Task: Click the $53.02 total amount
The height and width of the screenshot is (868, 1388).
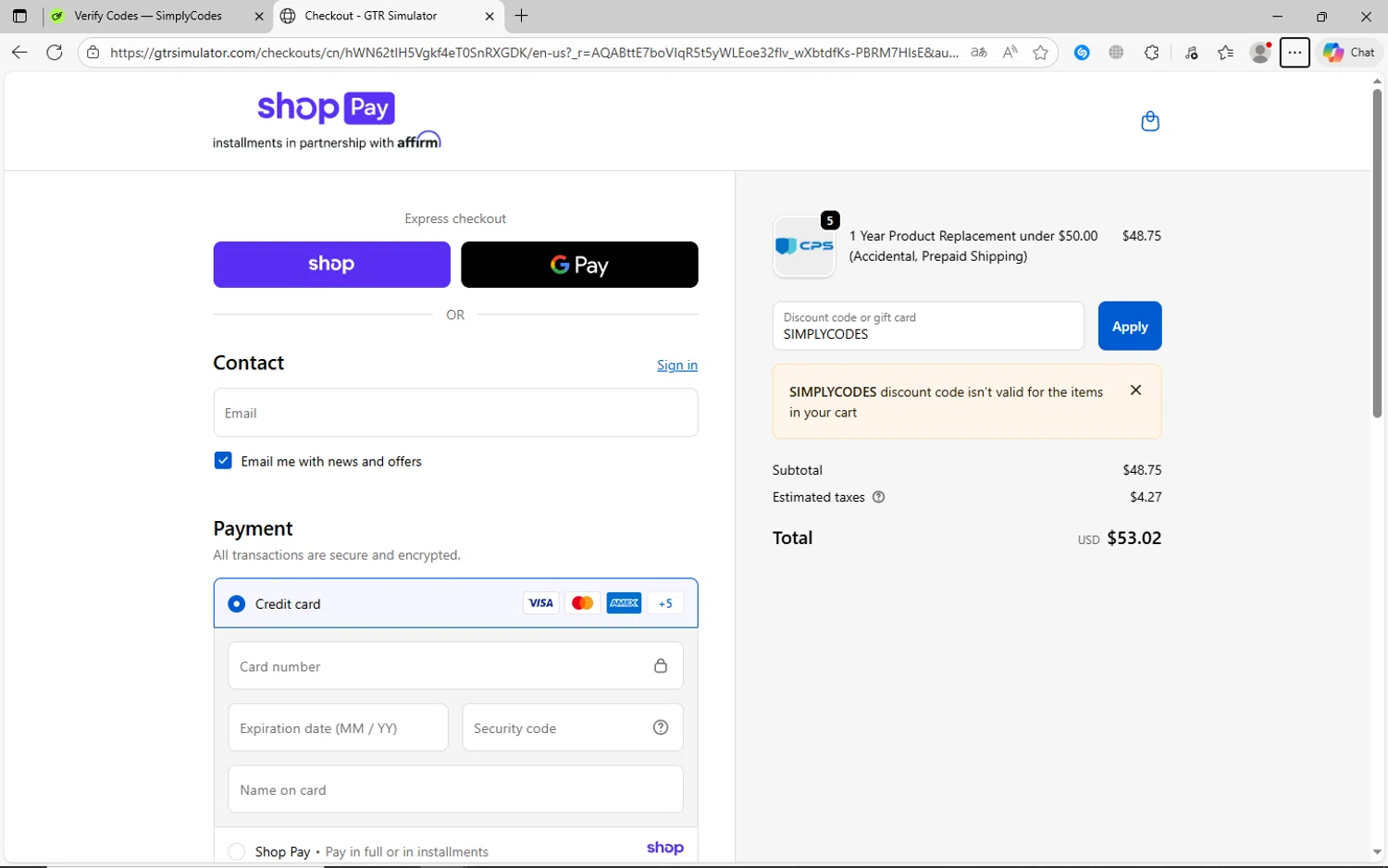Action: pyautogui.click(x=1134, y=539)
